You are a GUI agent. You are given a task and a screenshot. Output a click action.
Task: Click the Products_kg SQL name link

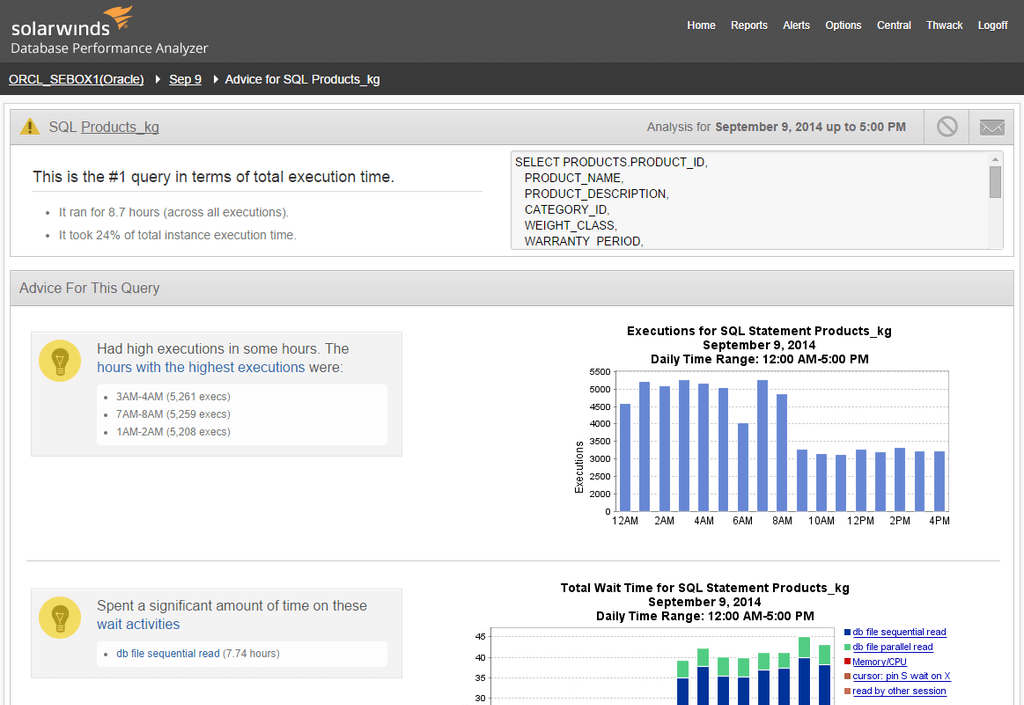(x=120, y=127)
